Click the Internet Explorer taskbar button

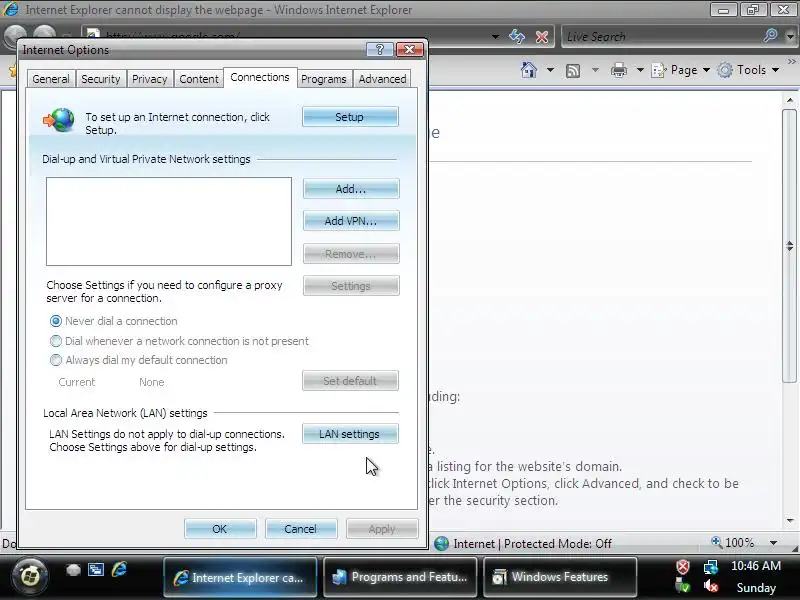tap(240, 577)
